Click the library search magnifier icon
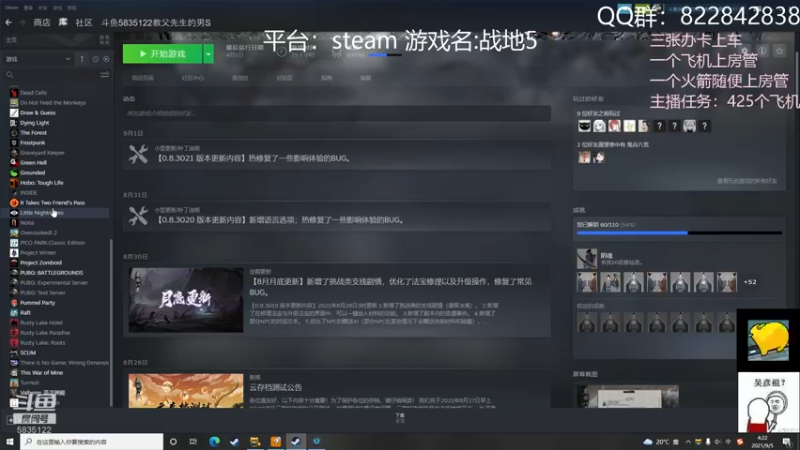This screenshot has width=800, height=450. point(10,75)
